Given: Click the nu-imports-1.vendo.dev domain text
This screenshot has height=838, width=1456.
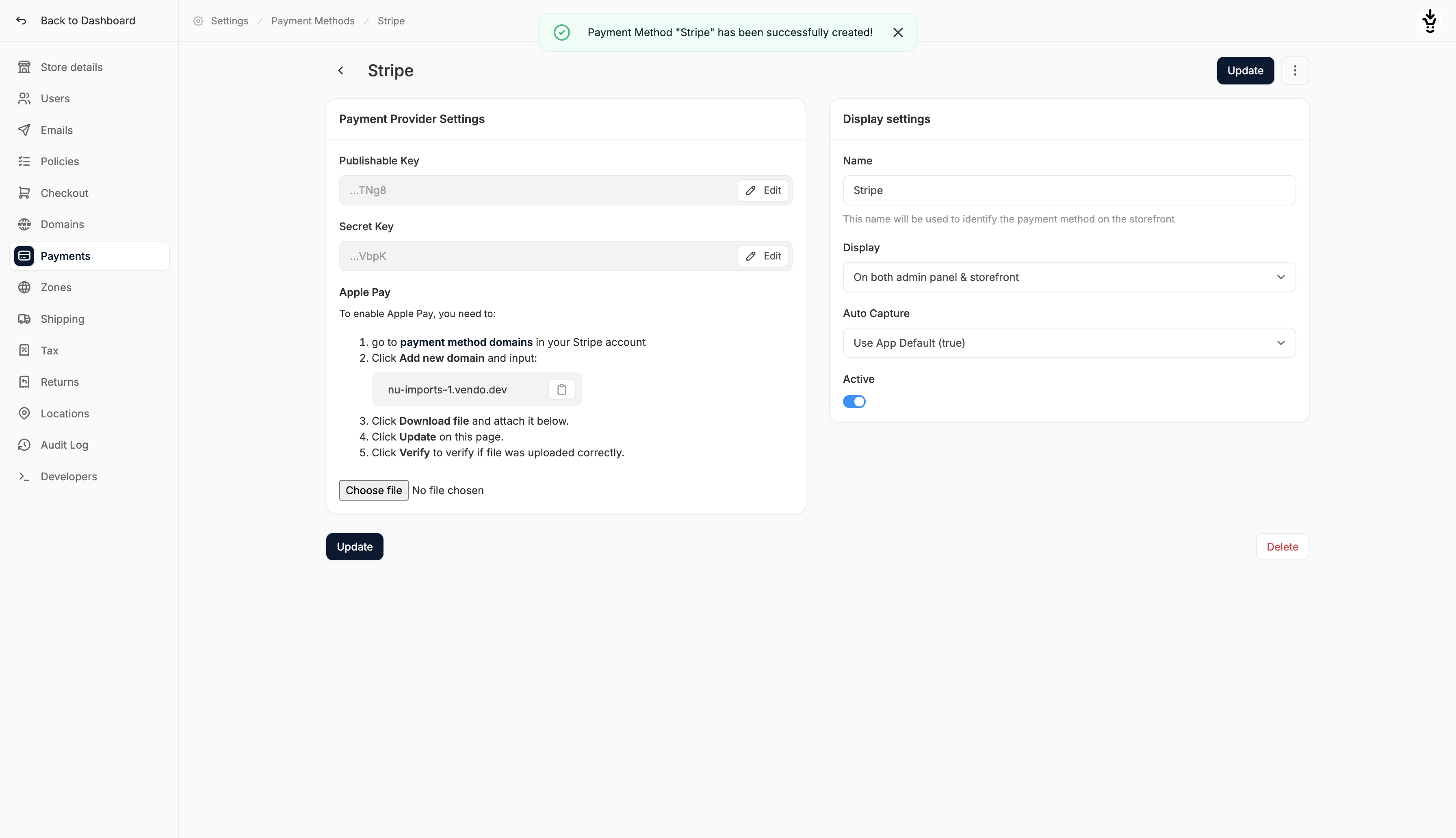Looking at the screenshot, I should [x=447, y=390].
